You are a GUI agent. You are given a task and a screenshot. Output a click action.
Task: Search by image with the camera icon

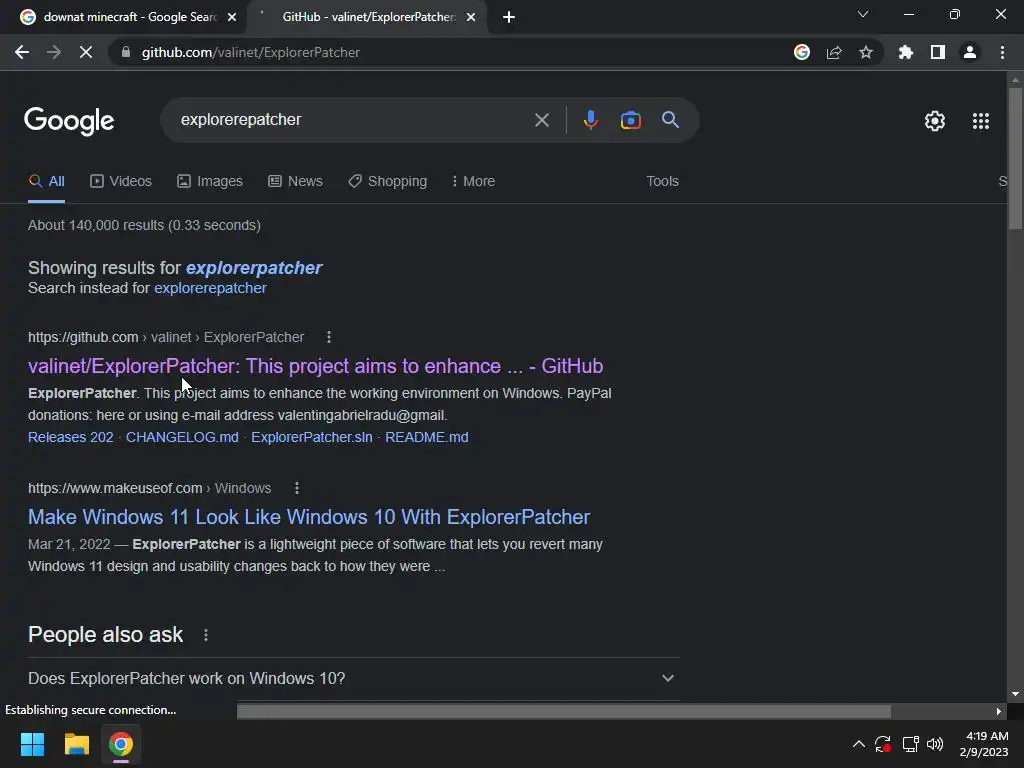(x=630, y=120)
